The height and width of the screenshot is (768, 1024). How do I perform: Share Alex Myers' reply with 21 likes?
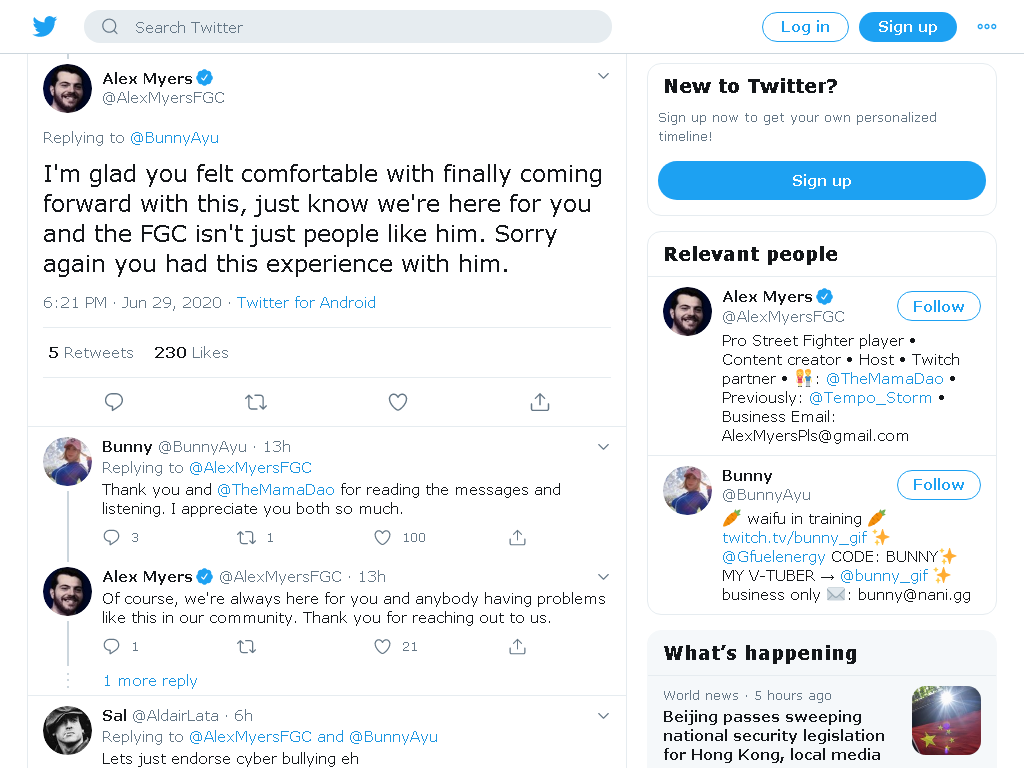coord(517,647)
